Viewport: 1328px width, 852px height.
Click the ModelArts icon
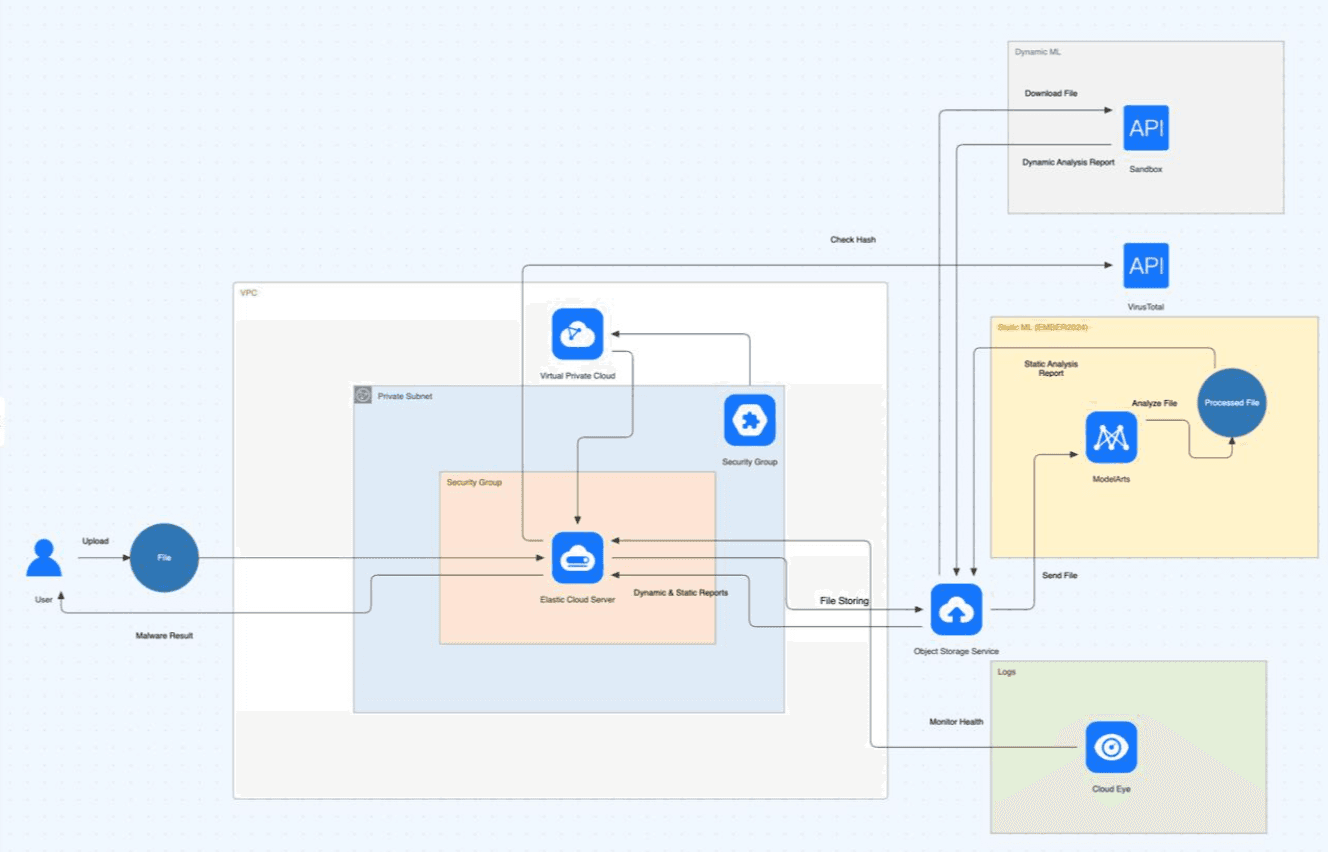point(1111,437)
